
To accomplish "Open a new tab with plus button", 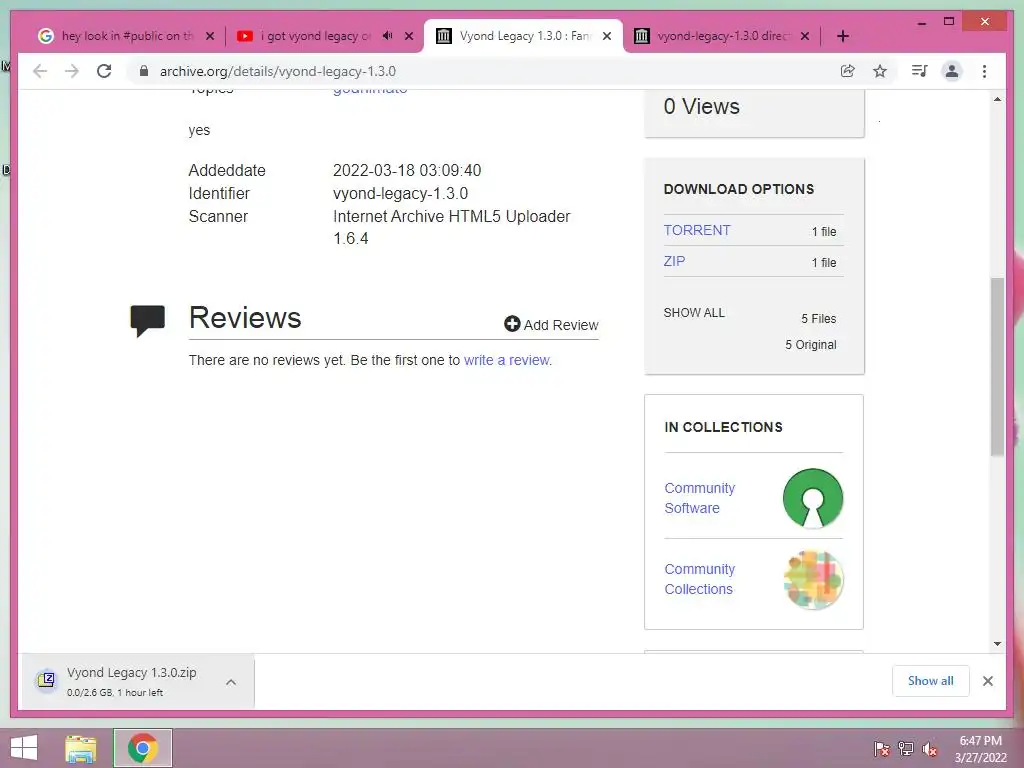I will click(x=843, y=36).
